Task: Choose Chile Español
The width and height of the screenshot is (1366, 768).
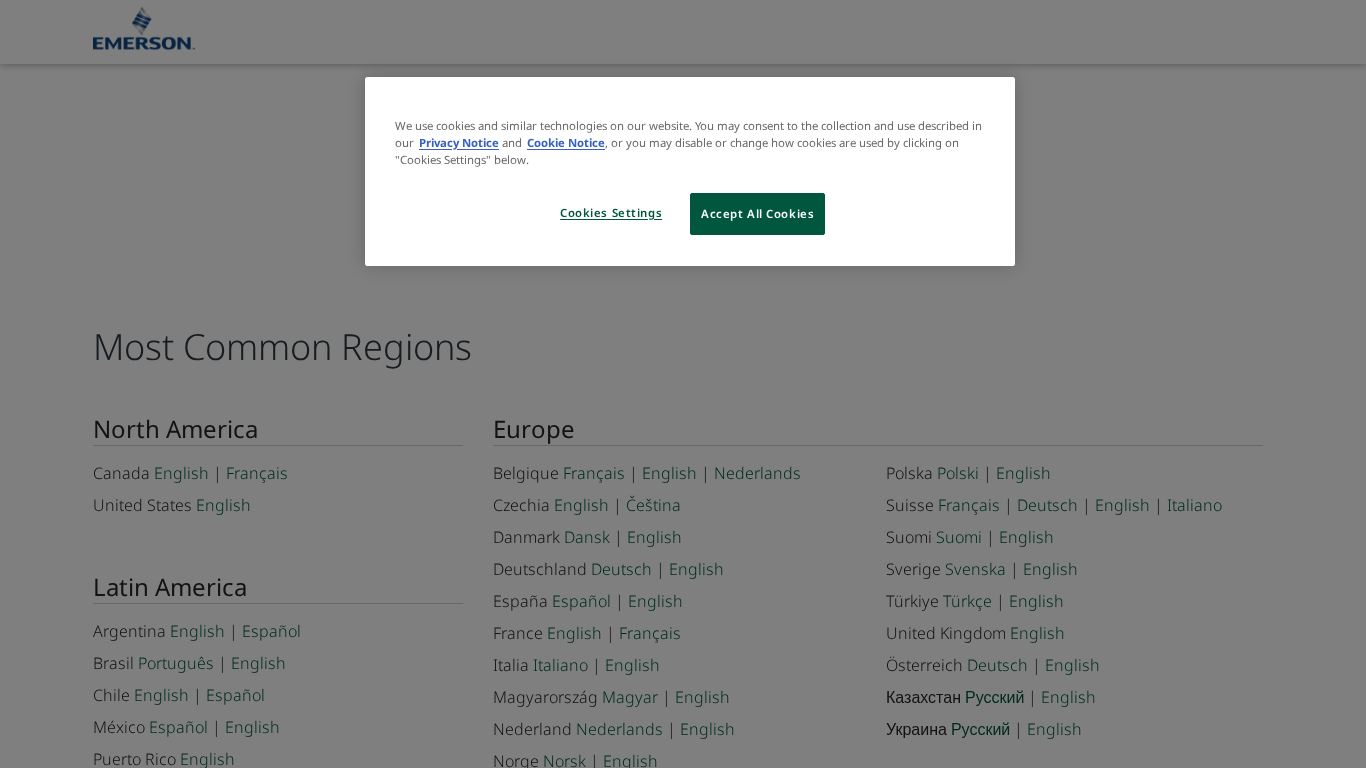Action: click(235, 695)
